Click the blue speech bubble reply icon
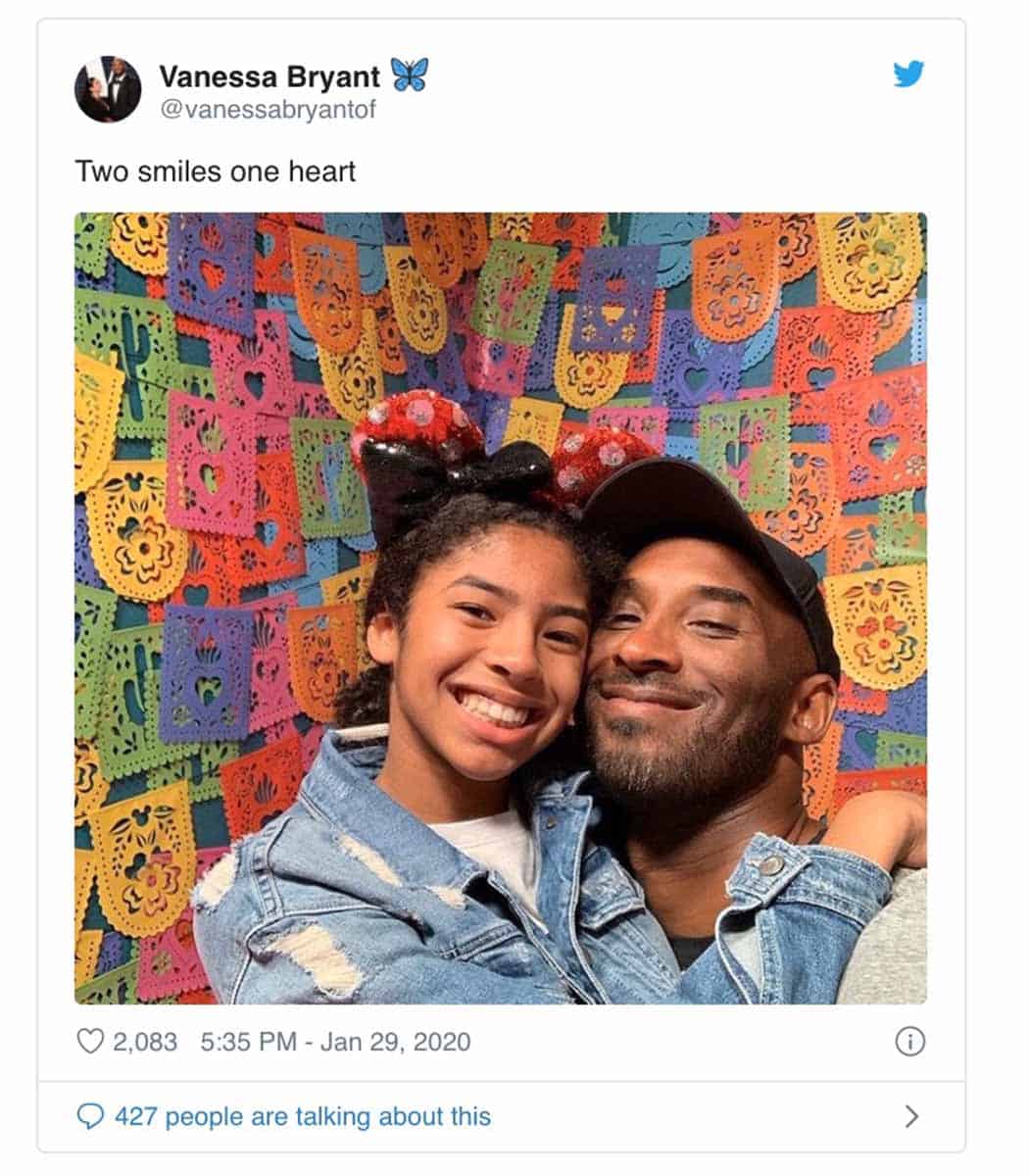The height and width of the screenshot is (1176, 1029). click(x=90, y=1116)
